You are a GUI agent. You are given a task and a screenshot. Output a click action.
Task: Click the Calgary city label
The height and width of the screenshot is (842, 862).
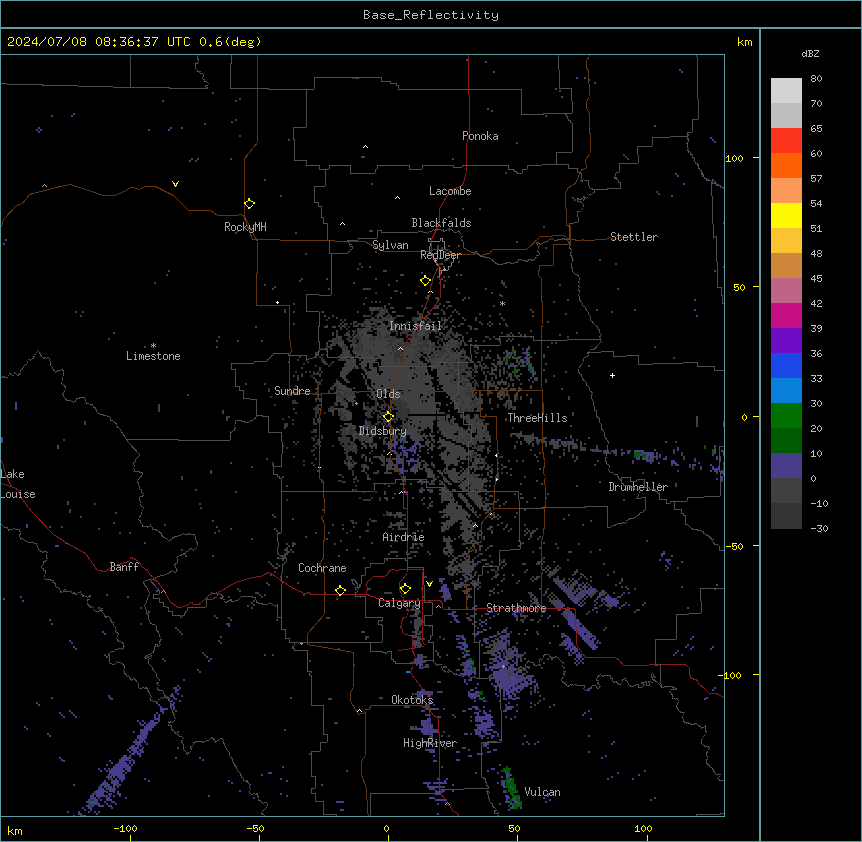point(399,603)
